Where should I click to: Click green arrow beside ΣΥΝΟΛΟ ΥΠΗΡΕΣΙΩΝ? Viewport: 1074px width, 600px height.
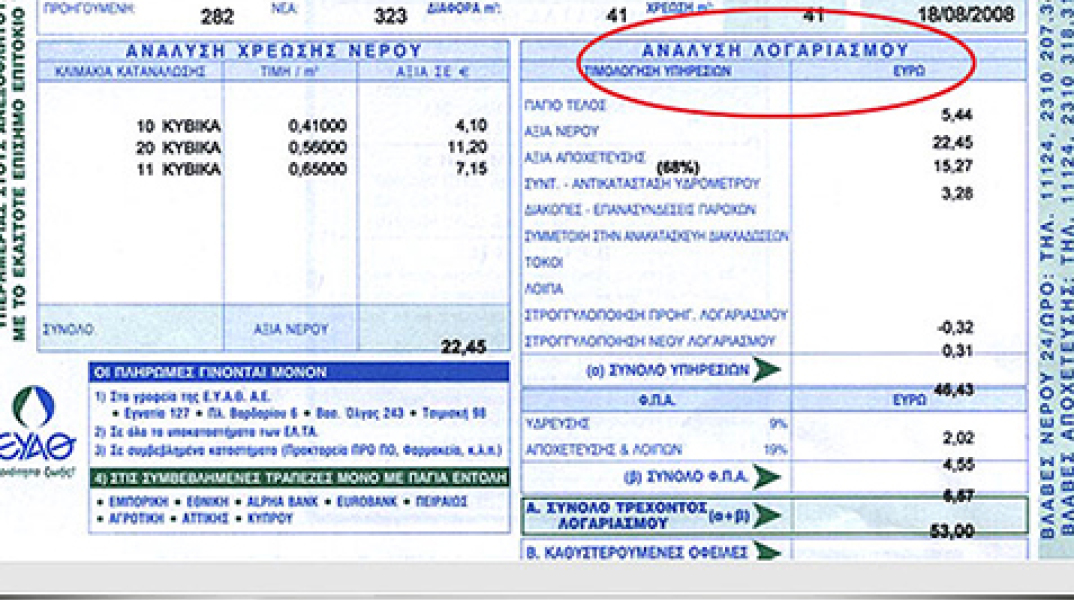click(x=767, y=369)
